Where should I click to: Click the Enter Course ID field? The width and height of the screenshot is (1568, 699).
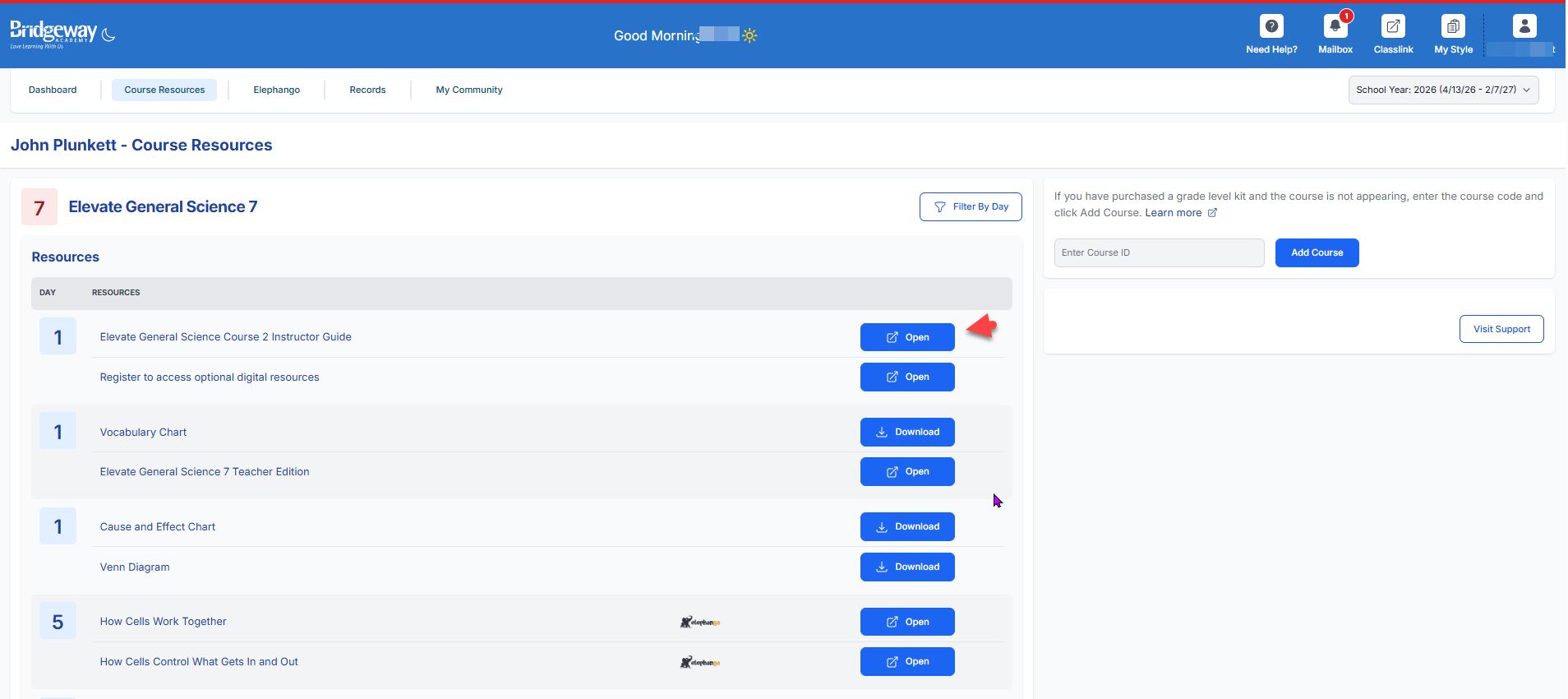tap(1159, 252)
